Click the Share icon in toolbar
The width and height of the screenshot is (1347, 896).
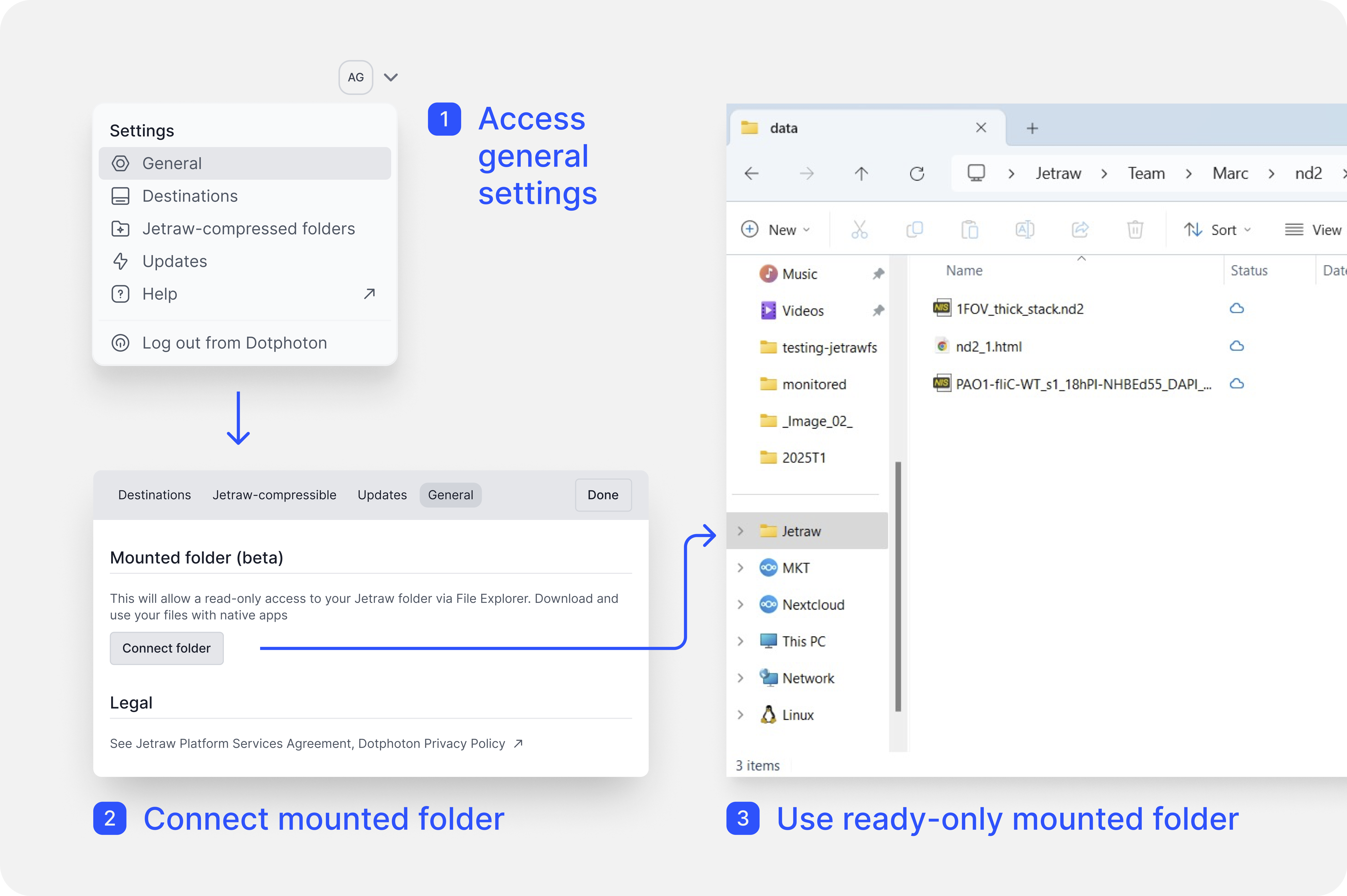coord(1080,230)
